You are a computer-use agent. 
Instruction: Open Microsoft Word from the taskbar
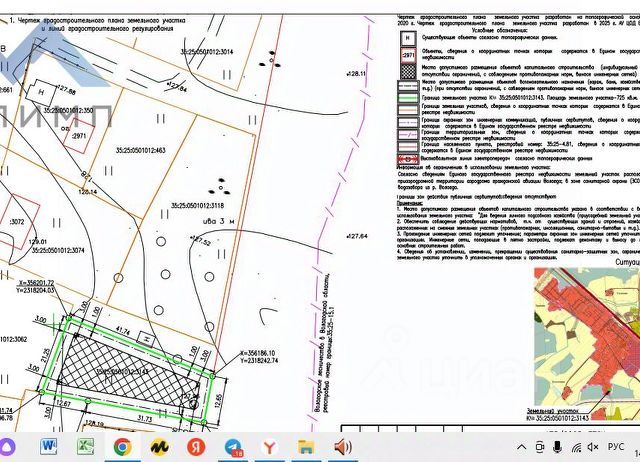point(48,446)
